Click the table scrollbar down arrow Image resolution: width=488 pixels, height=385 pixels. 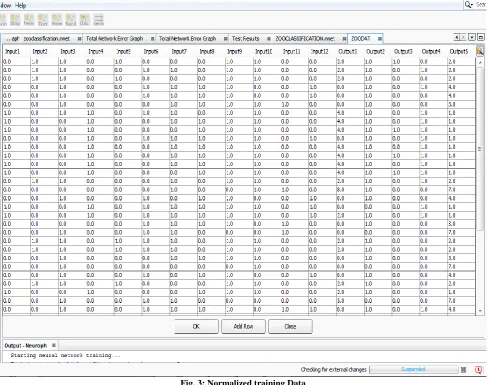point(480,311)
